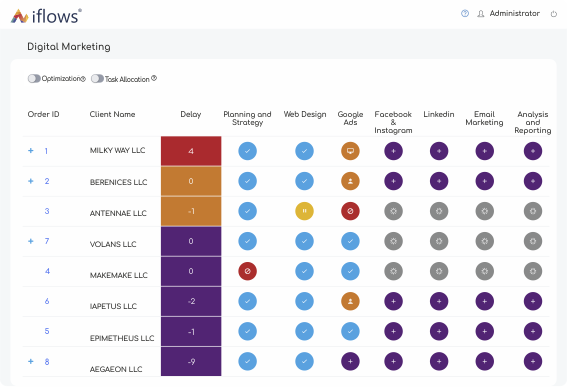Expand order 7 VOLANS LLC row
Image resolution: width=567 pixels, height=387 pixels.
pyautogui.click(x=31, y=241)
